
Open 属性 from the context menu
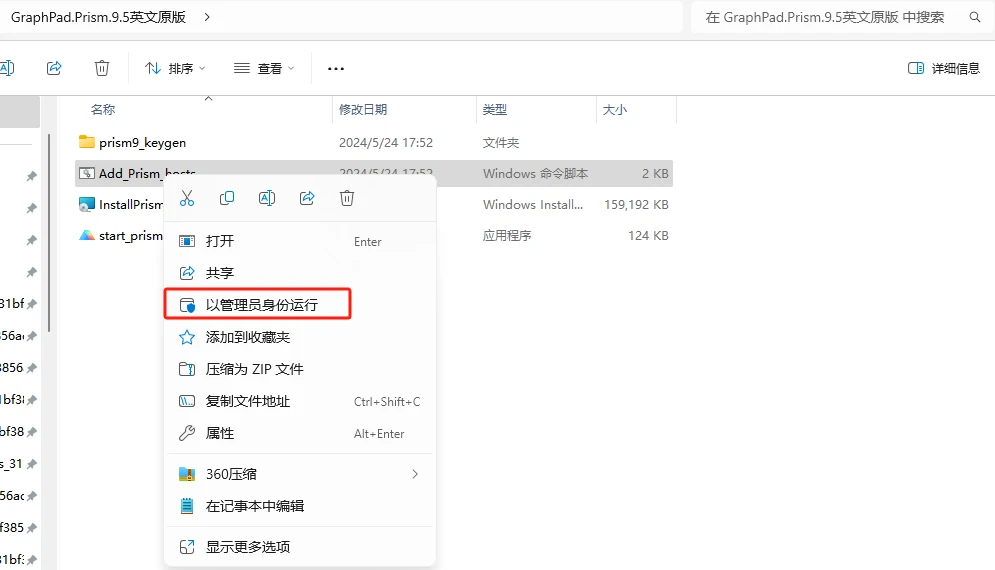point(300,433)
